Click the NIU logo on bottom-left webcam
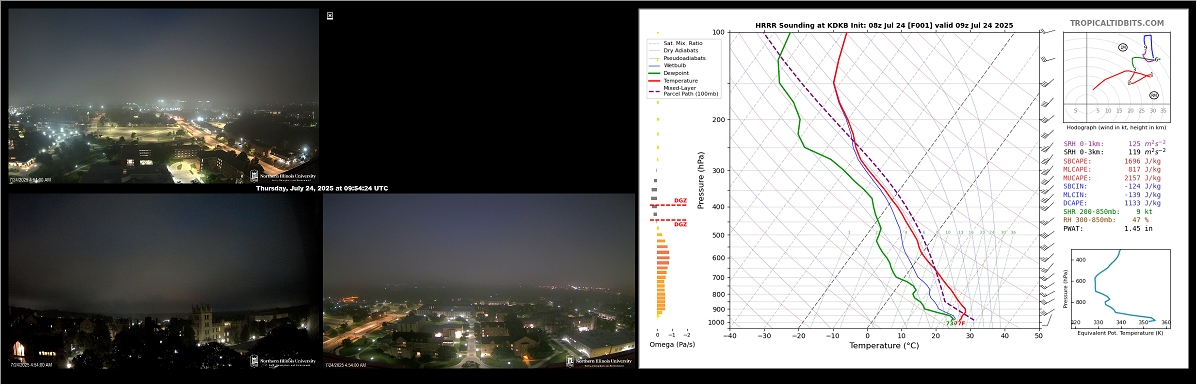Viewport: 1197px width, 385px height. pos(284,361)
